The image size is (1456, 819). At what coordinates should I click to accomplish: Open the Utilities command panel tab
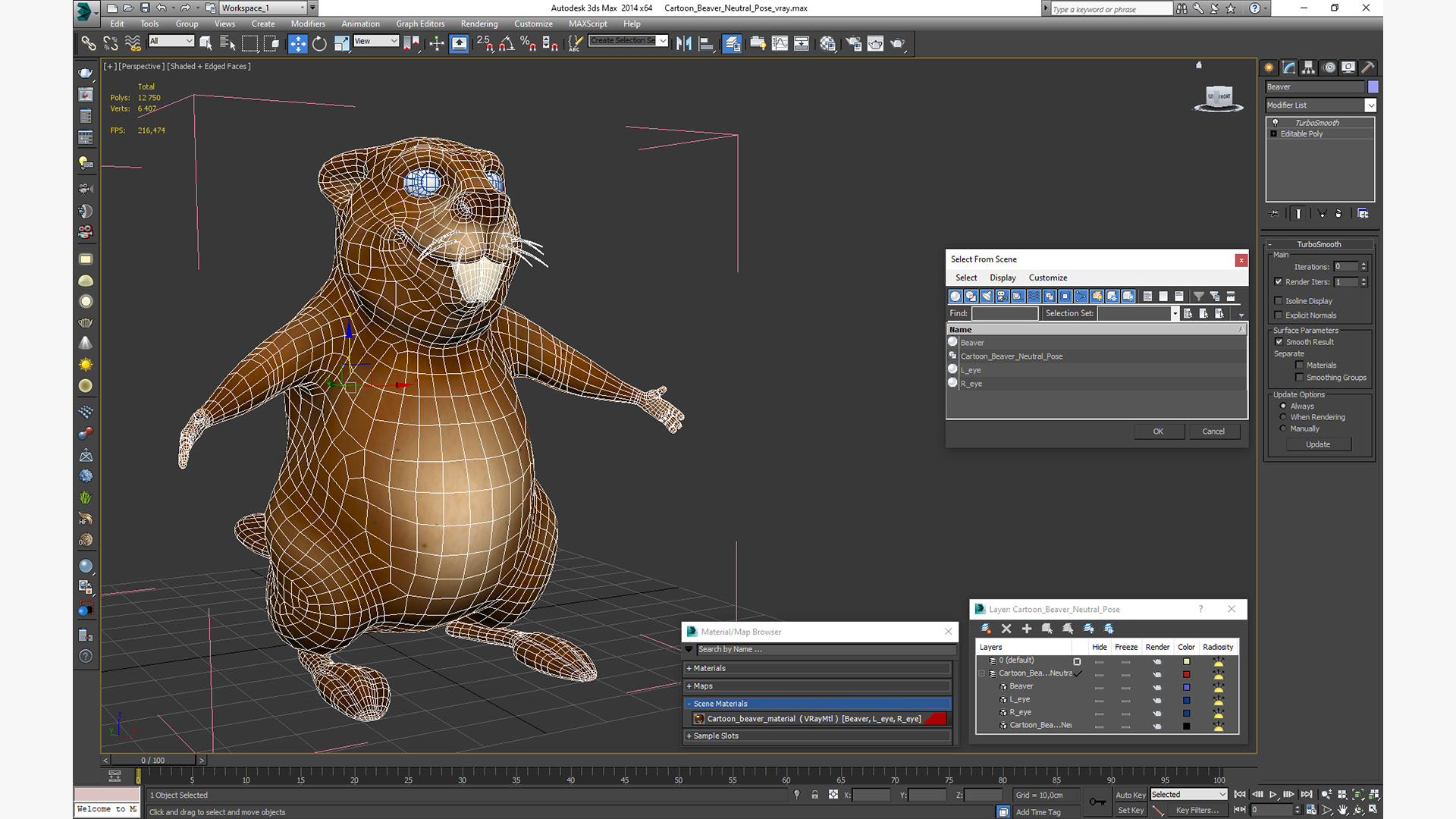pos(1368,67)
